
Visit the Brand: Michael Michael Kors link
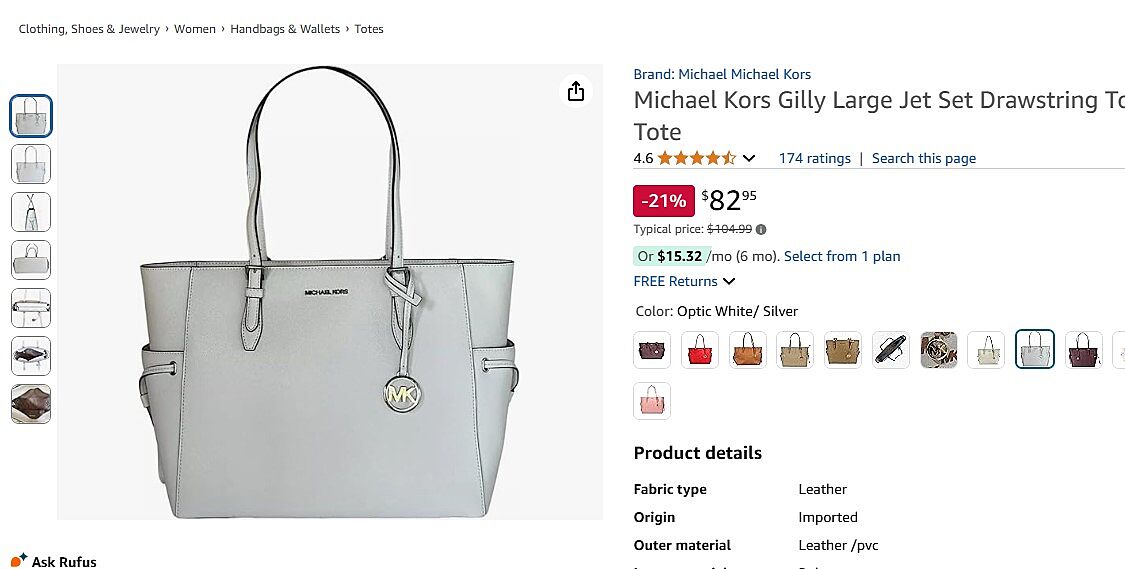[x=722, y=74]
